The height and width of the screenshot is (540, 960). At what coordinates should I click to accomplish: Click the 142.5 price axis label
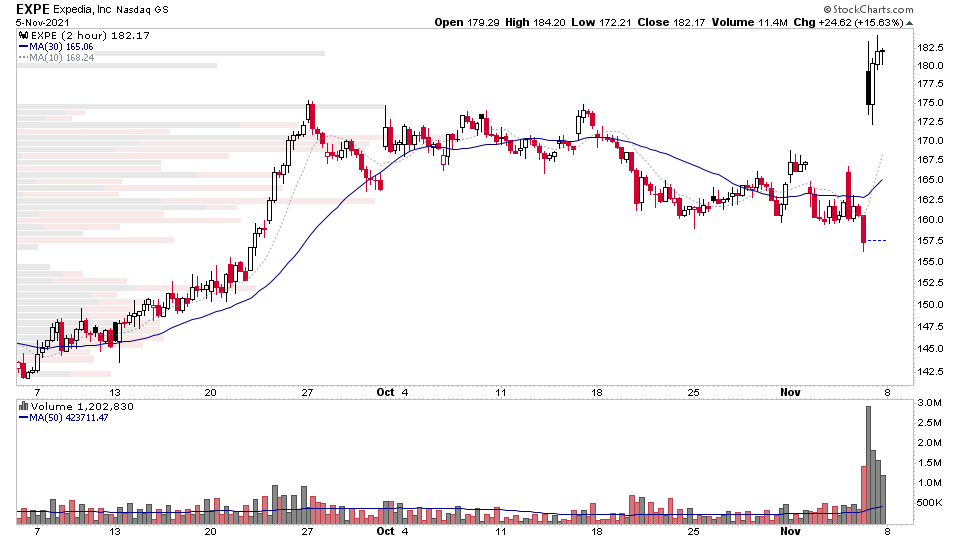point(931,371)
